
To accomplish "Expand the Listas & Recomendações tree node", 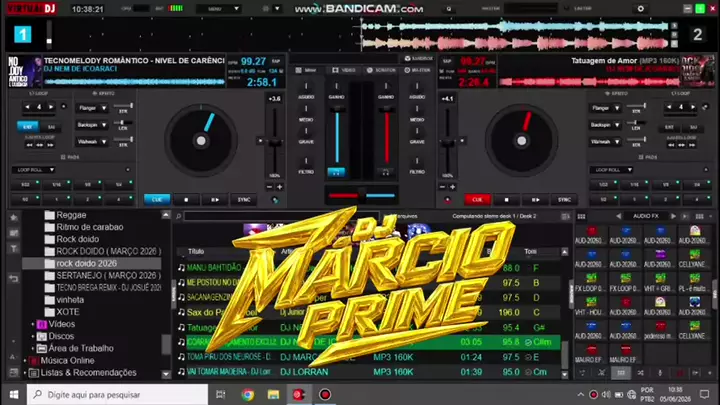I will 25,373.
